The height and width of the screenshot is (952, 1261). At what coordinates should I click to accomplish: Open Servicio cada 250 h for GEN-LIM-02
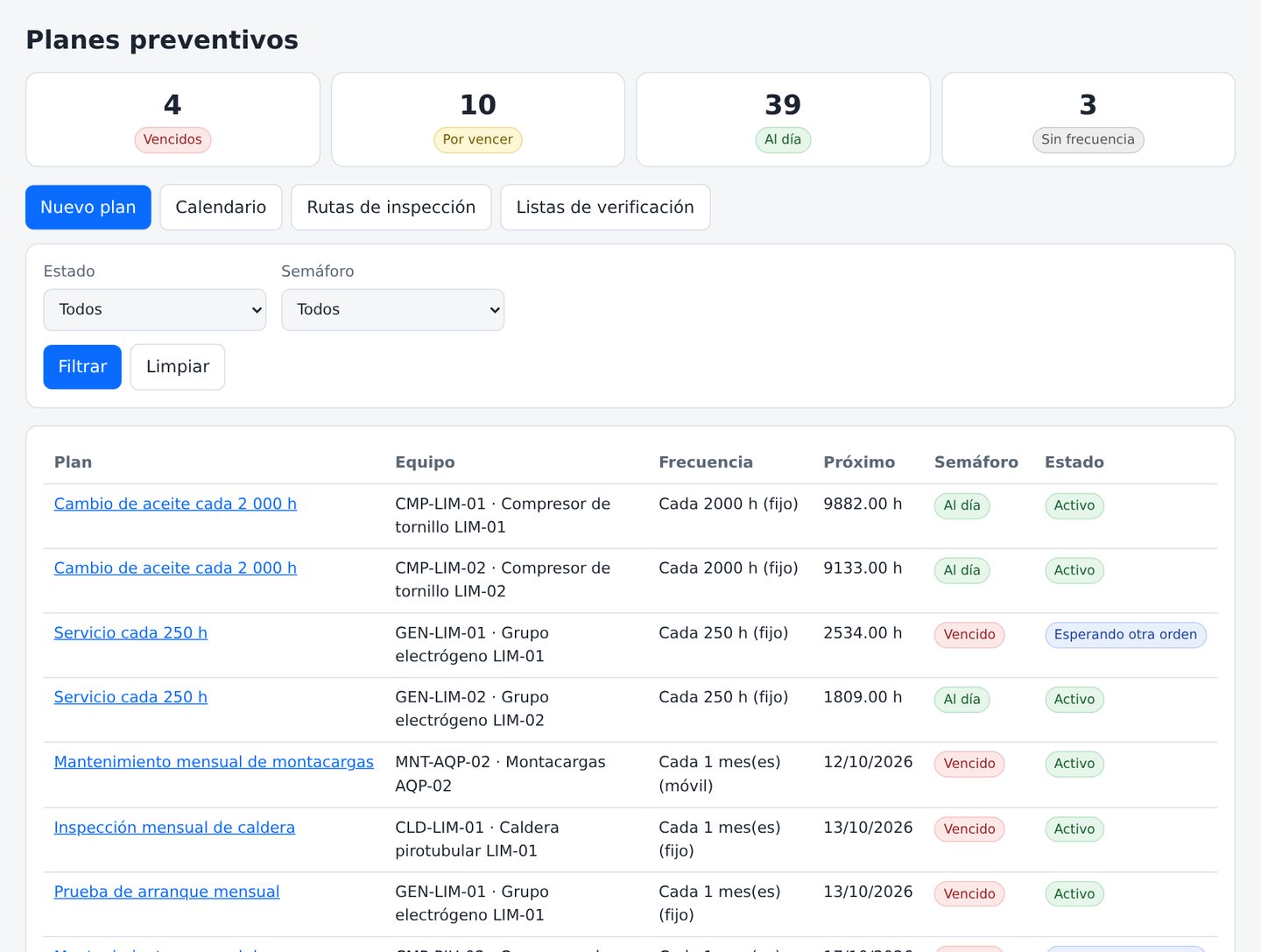pos(130,696)
